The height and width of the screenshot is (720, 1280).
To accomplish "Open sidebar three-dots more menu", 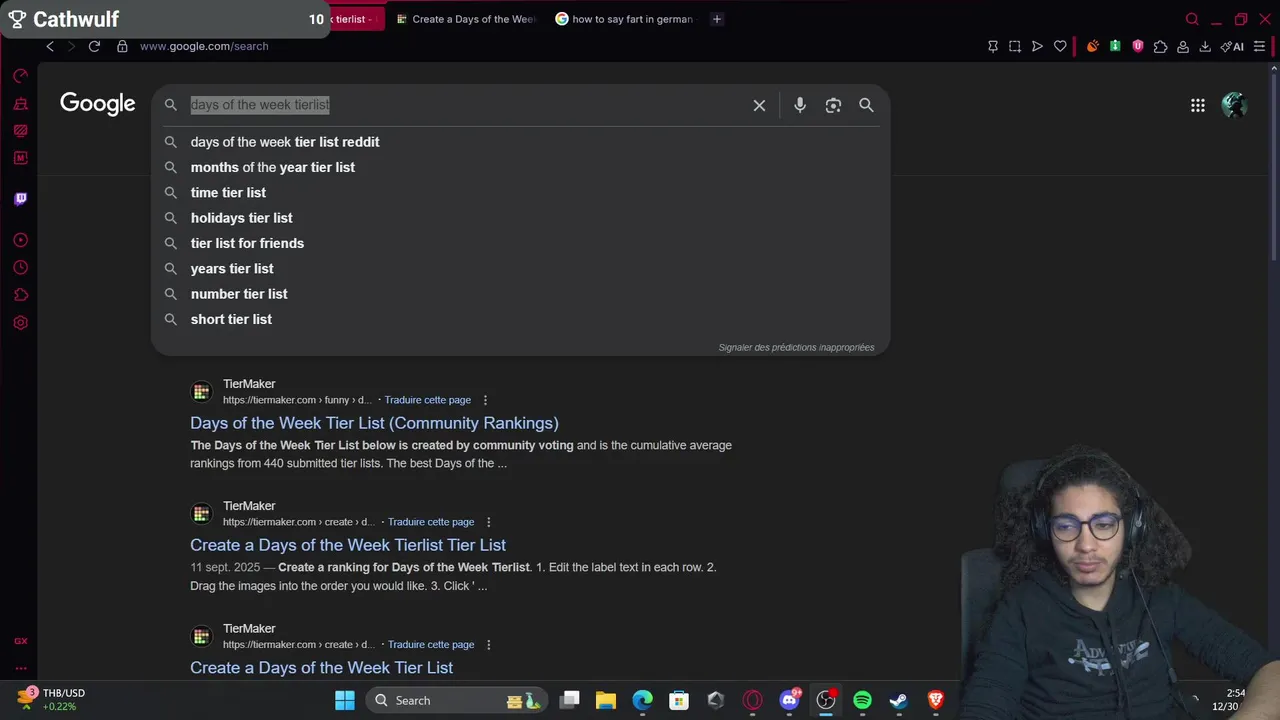I will click(x=20, y=668).
